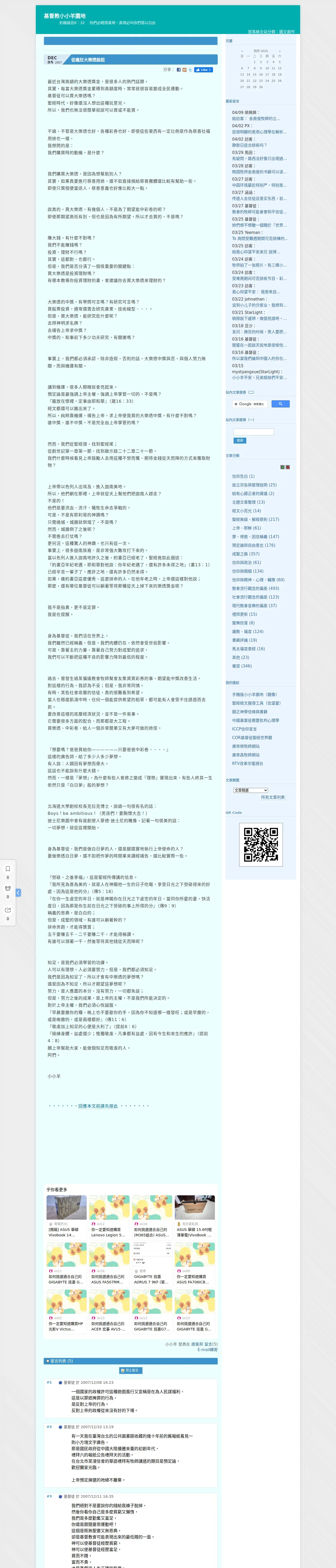Open category 成聖之路 (357)

246,554
